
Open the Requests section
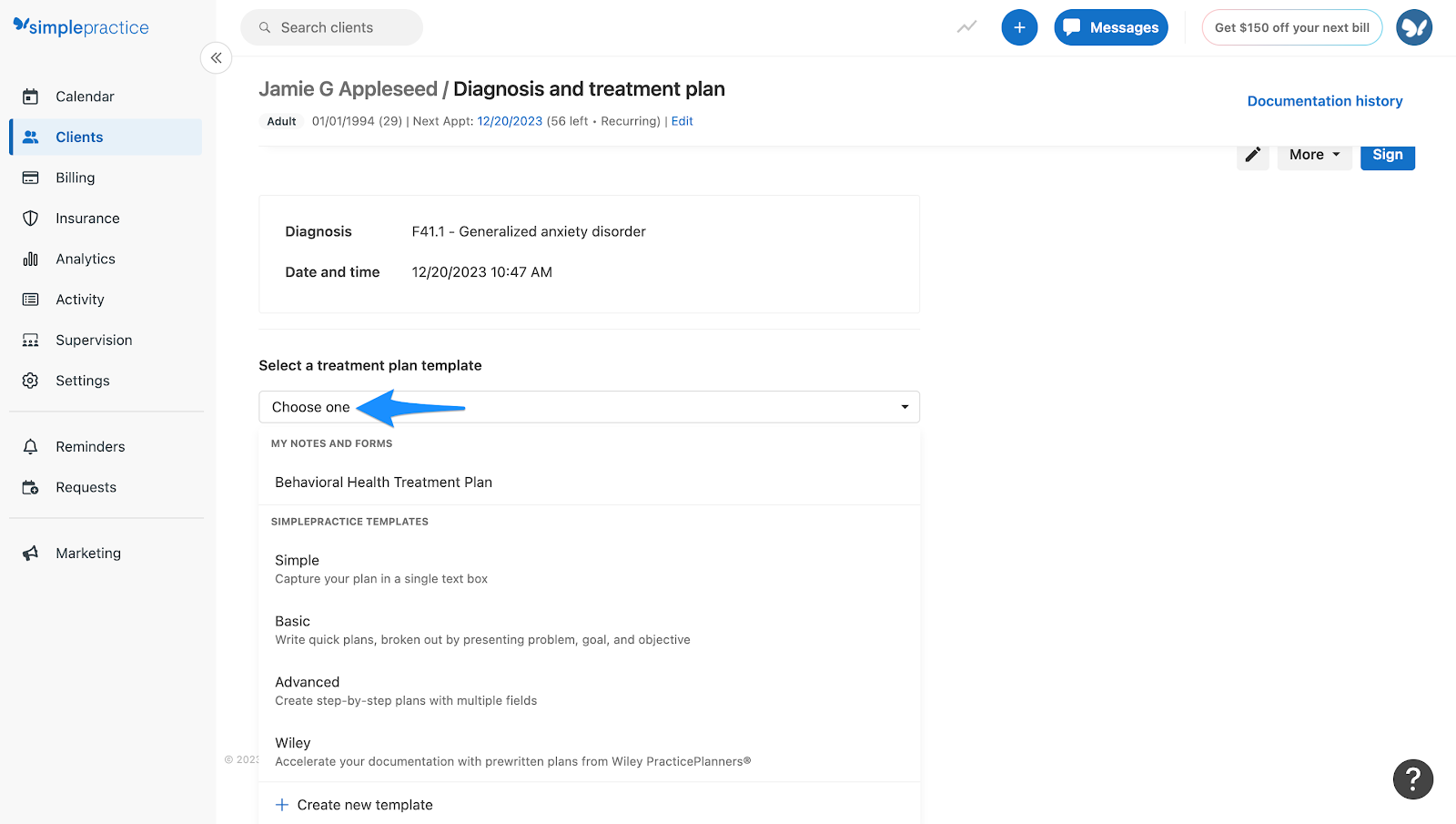coord(86,486)
